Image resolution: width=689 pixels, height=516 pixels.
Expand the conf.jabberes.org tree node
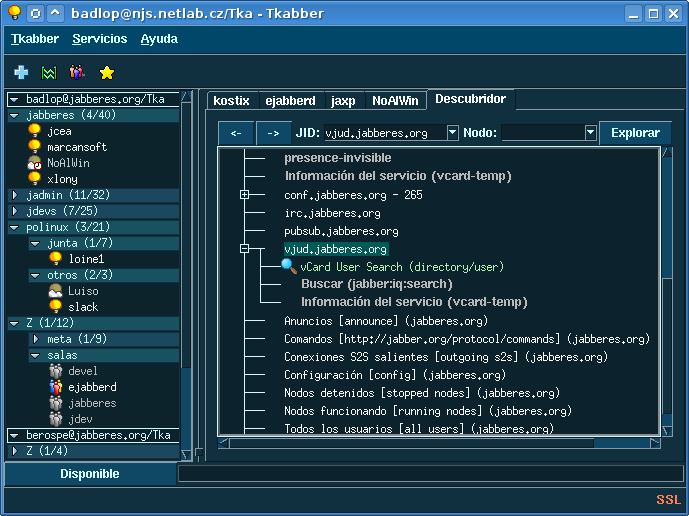[x=244, y=195]
